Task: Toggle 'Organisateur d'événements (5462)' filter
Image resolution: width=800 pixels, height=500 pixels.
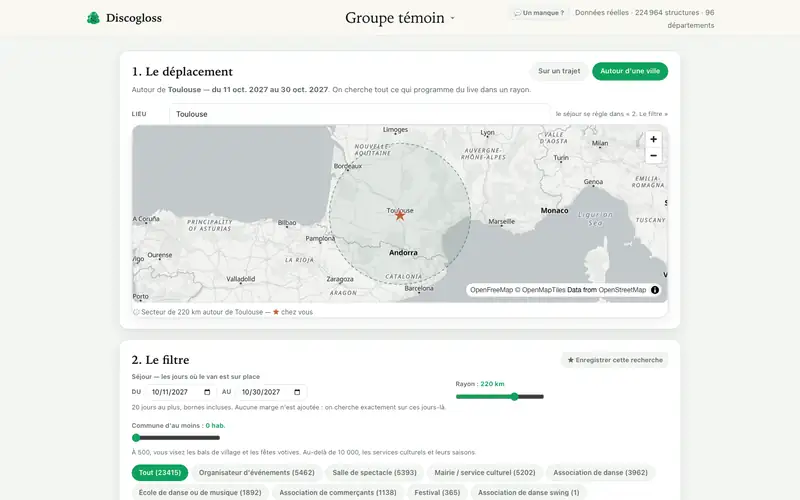Action: (257, 472)
